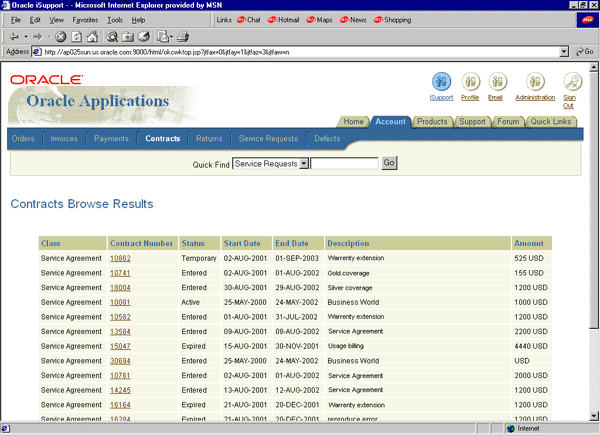Switch to the Home tab
The width and height of the screenshot is (600, 436).
coord(353,122)
